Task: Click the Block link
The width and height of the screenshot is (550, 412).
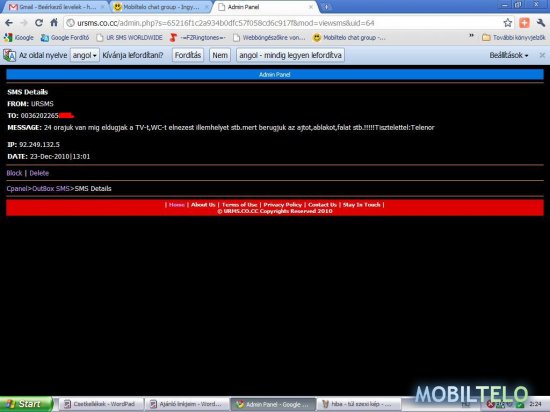Action: click(x=14, y=173)
